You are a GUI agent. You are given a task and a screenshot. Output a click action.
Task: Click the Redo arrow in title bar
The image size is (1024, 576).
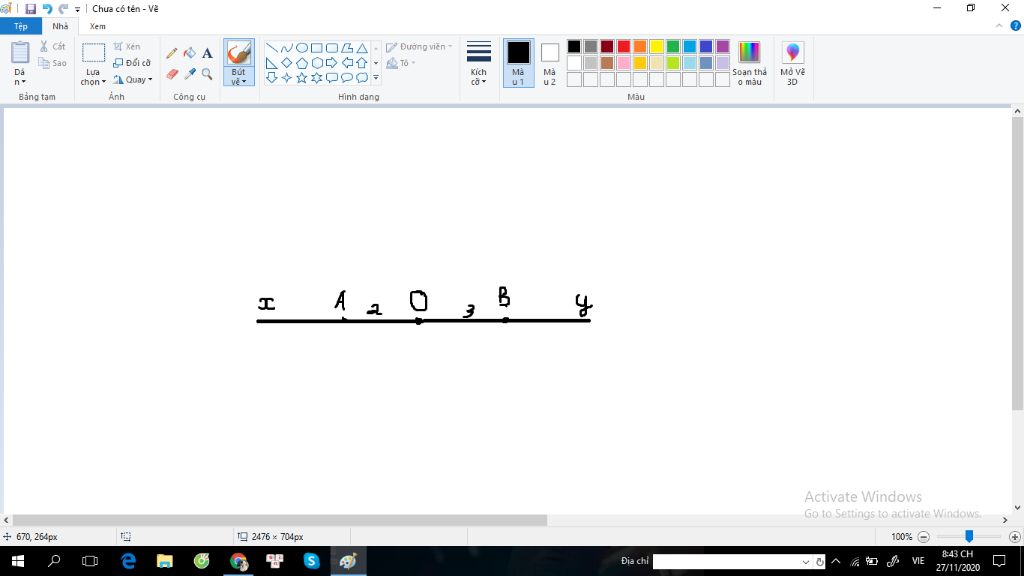tap(63, 8)
